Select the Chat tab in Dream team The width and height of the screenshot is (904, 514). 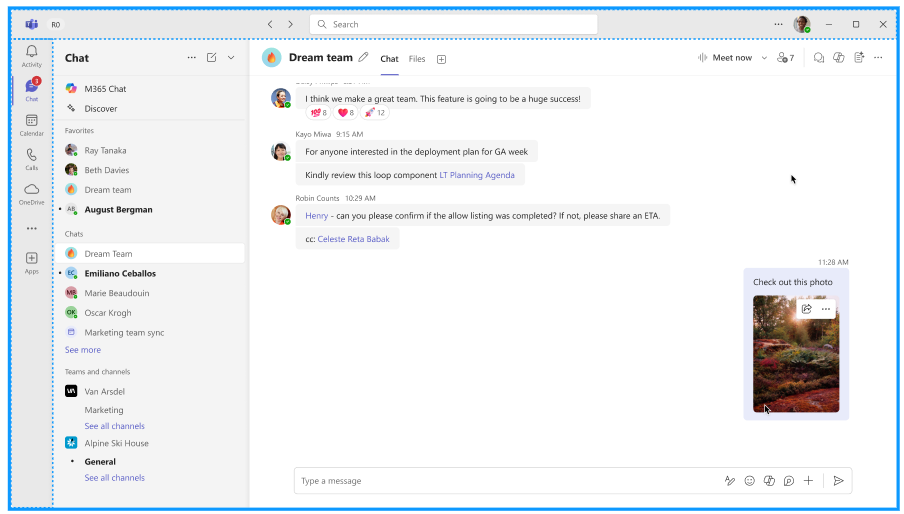(x=389, y=59)
